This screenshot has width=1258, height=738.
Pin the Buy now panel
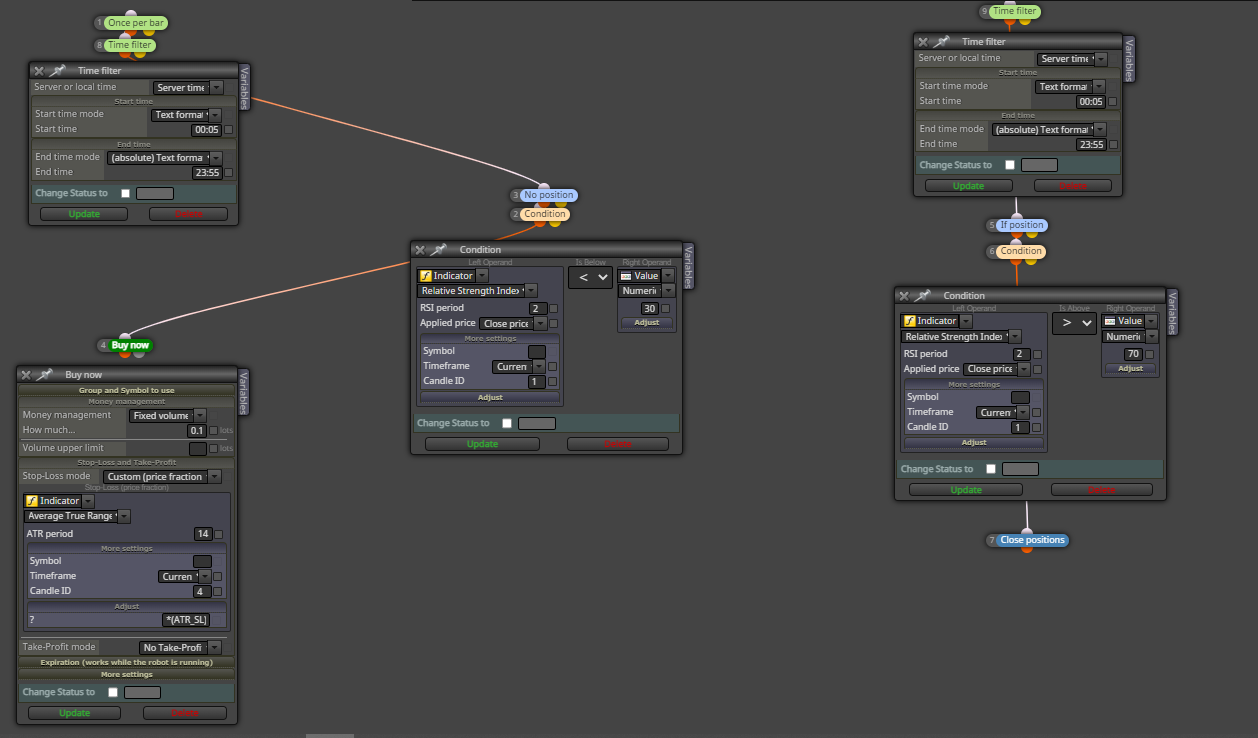(45, 375)
